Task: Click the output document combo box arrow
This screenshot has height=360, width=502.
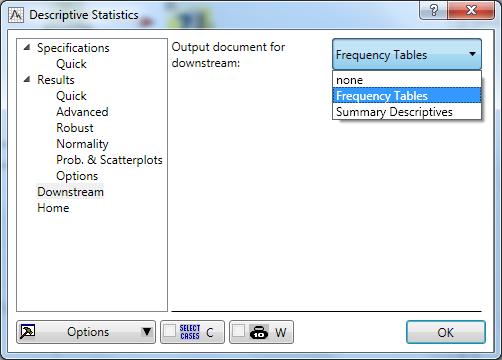Action: pyautogui.click(x=472, y=54)
